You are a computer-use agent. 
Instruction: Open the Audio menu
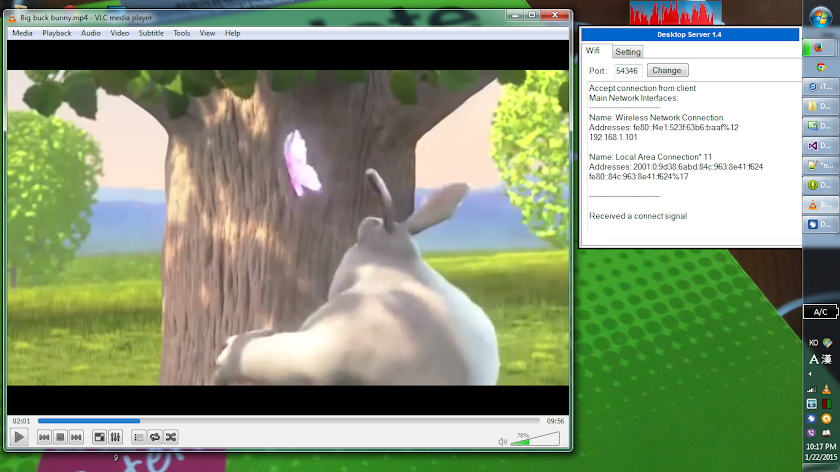pyautogui.click(x=91, y=33)
